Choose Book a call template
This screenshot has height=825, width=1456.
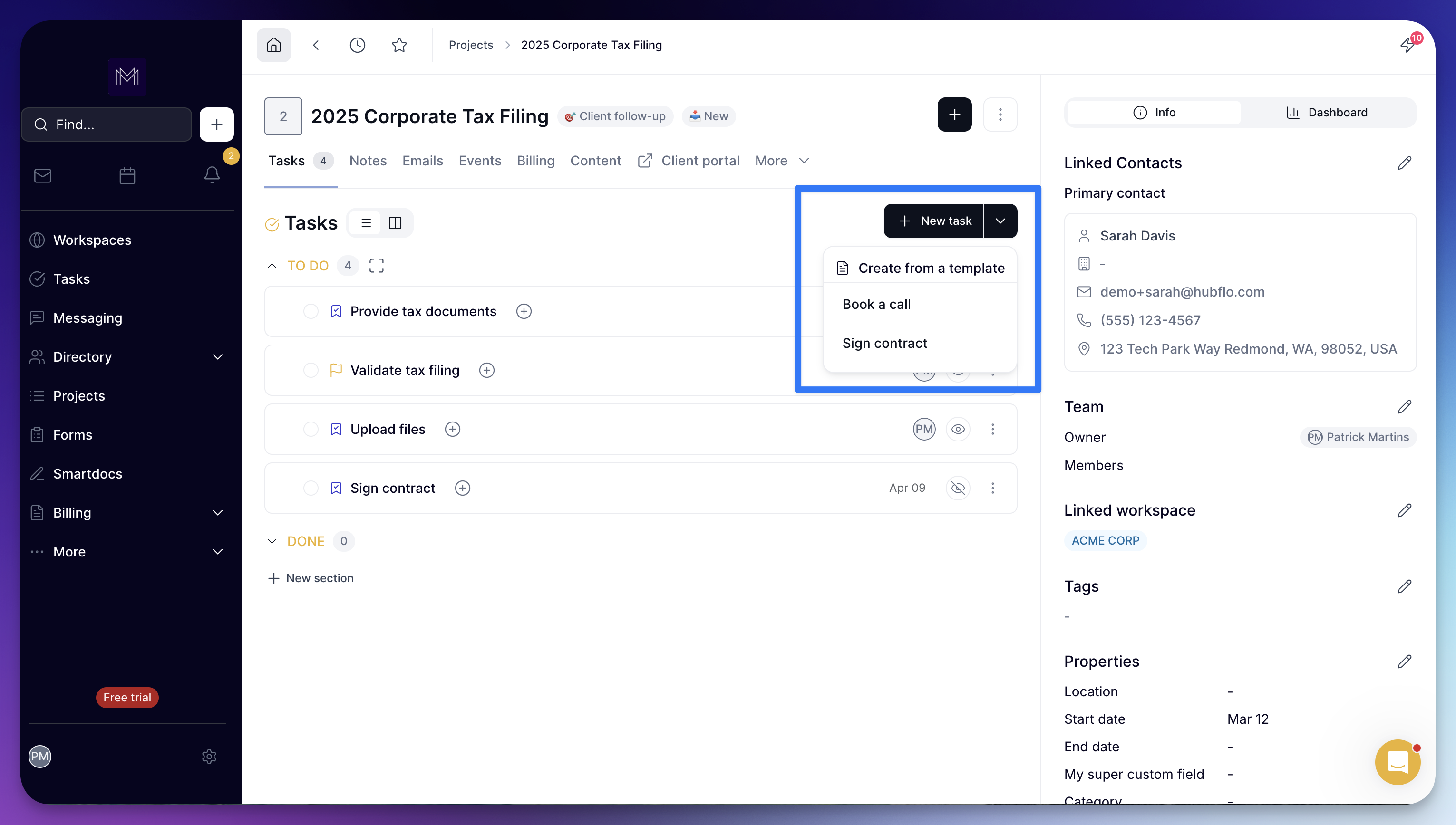tap(876, 304)
